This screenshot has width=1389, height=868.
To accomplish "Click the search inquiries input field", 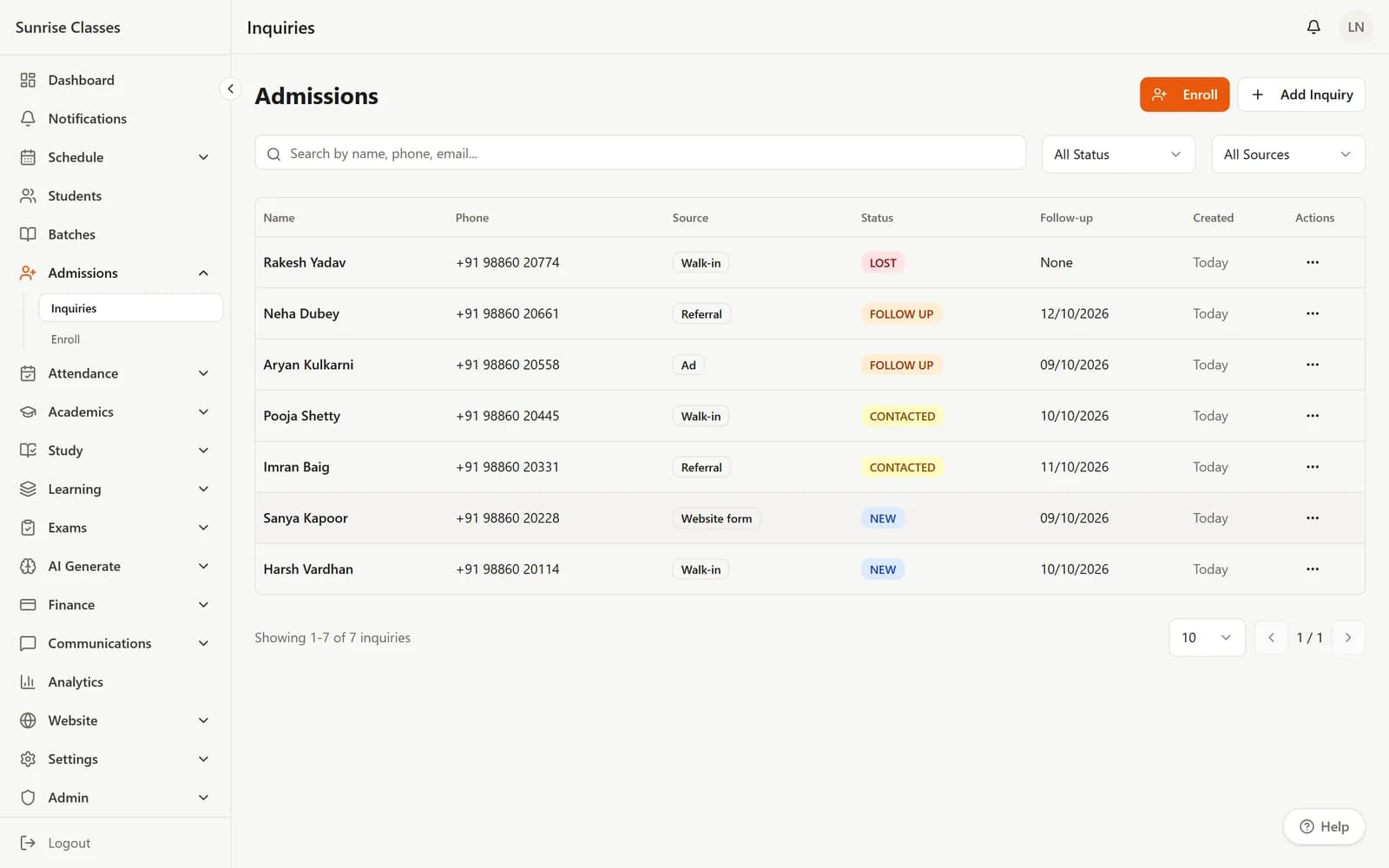I will pos(640,154).
